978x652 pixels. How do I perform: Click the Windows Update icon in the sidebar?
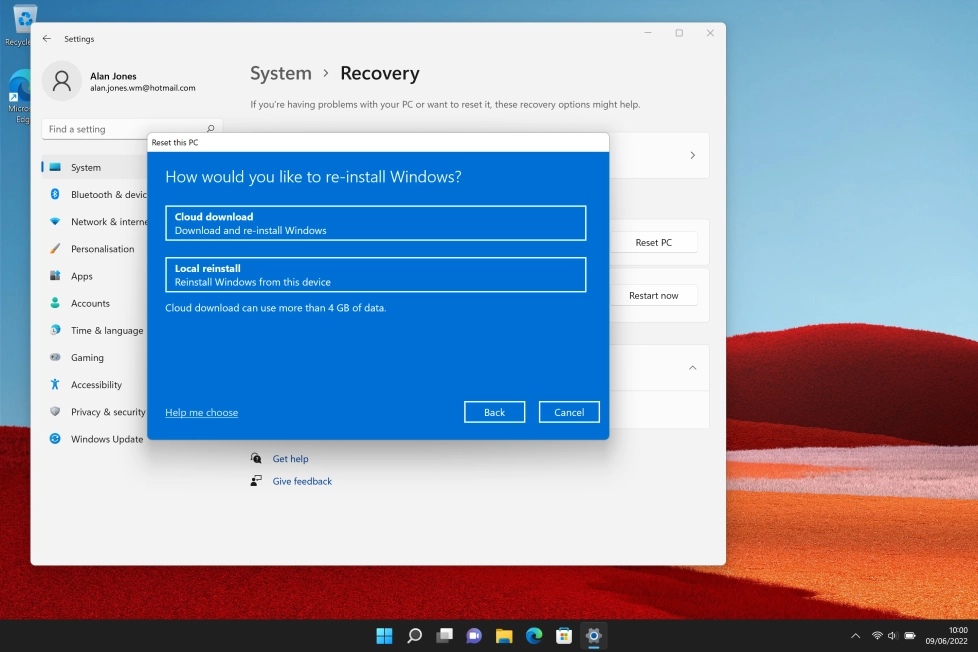(56, 438)
